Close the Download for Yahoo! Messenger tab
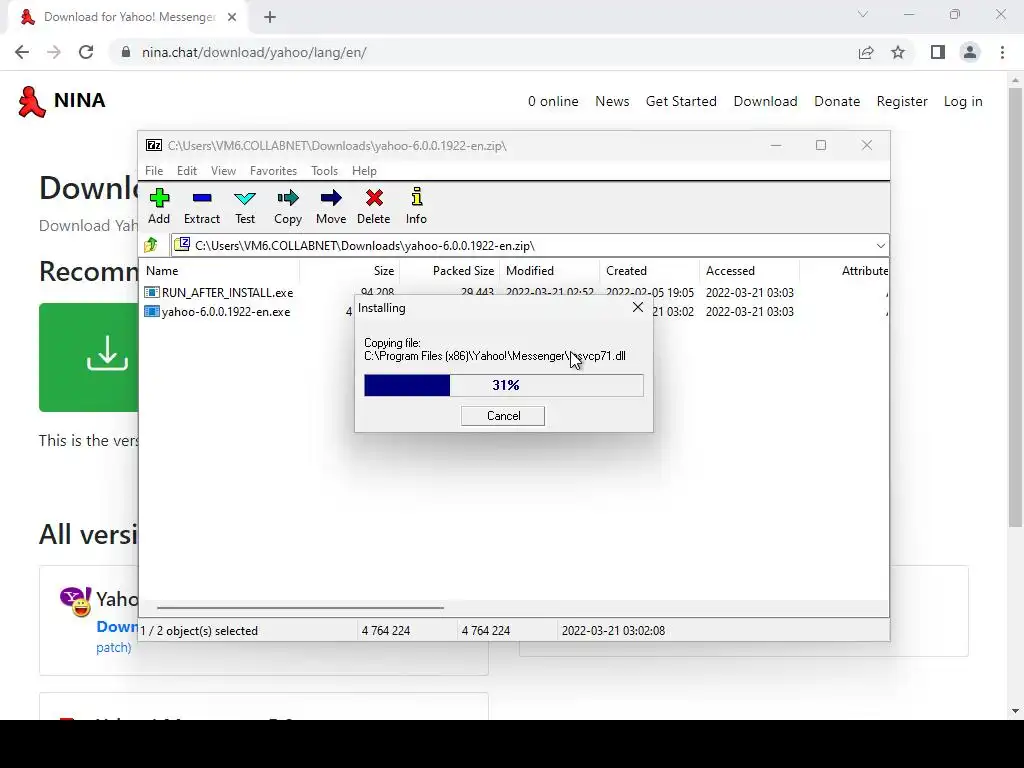Image resolution: width=1024 pixels, height=768 pixels. pos(232,17)
